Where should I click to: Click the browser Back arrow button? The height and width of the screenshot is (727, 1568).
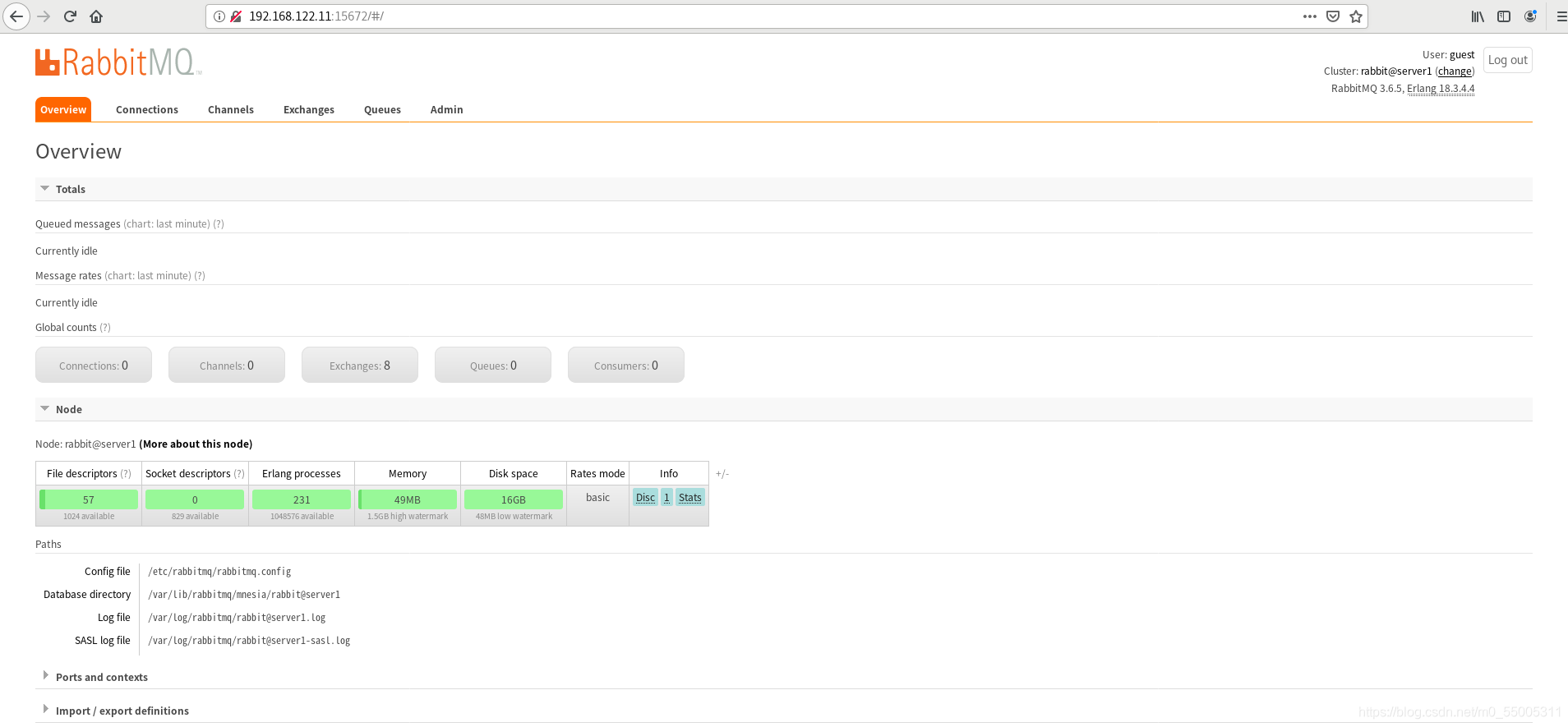[16, 16]
